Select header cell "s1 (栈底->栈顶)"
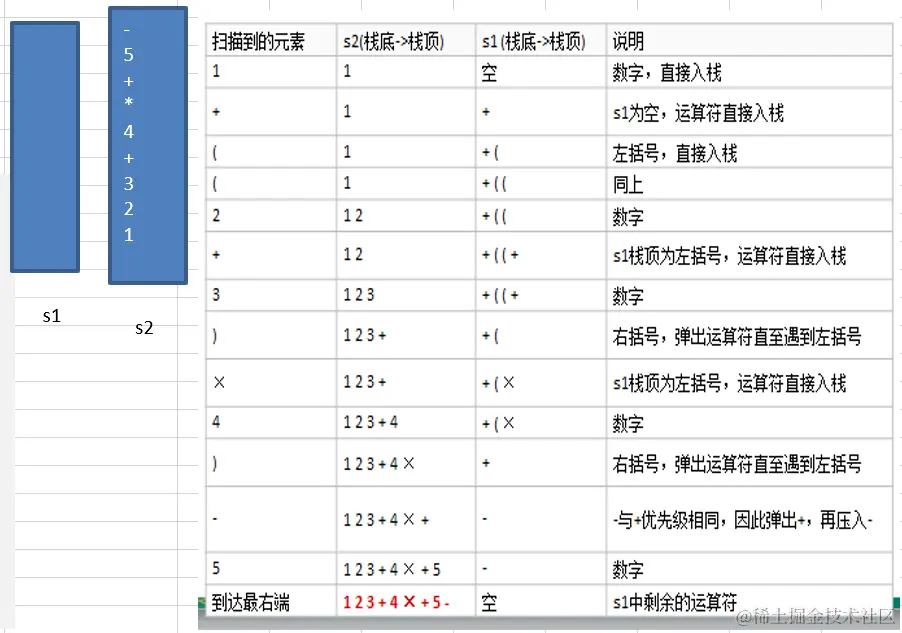Viewport: 902px width, 633px height. 541,40
